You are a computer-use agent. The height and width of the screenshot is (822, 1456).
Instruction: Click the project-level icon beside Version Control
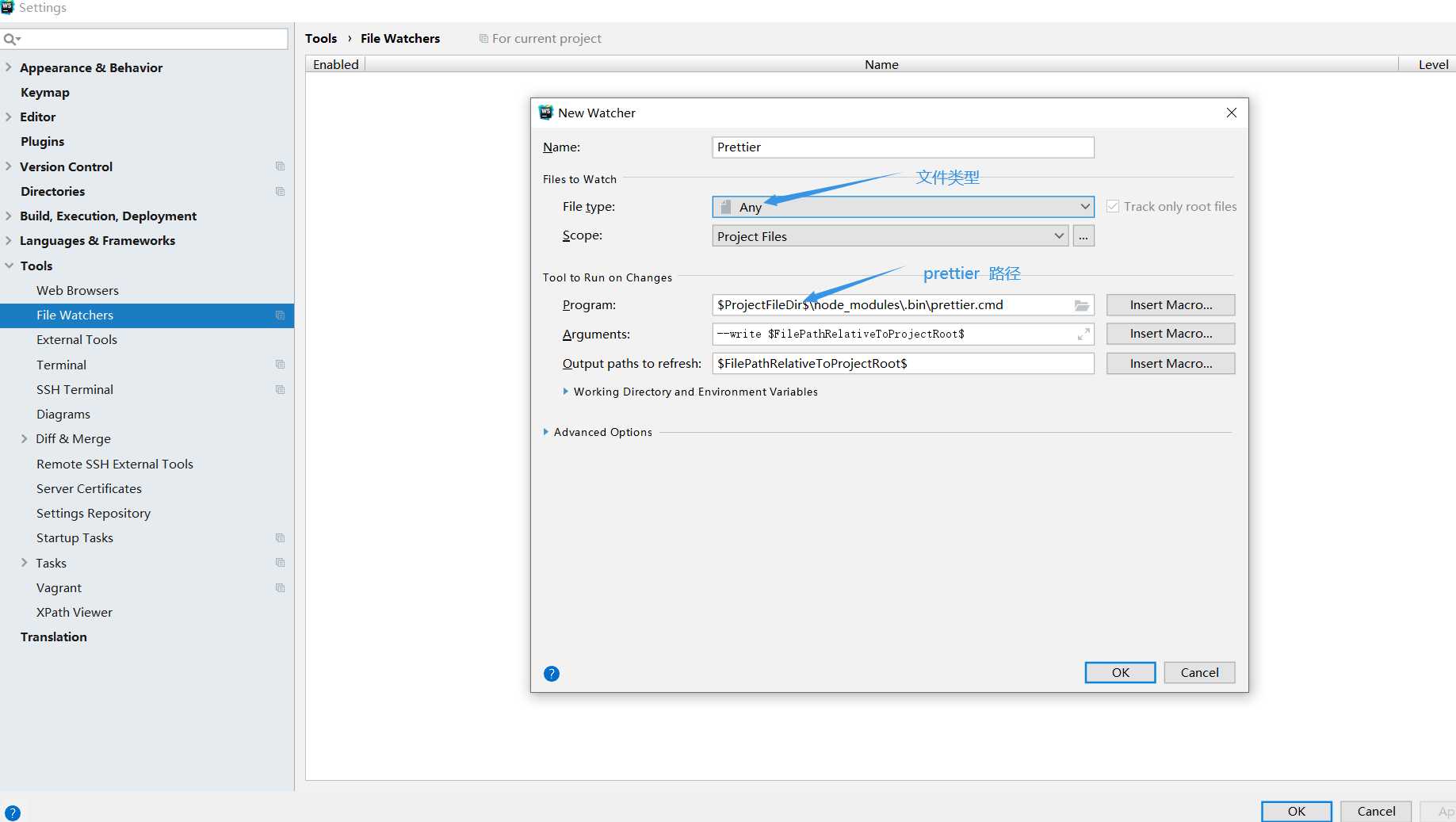point(280,166)
